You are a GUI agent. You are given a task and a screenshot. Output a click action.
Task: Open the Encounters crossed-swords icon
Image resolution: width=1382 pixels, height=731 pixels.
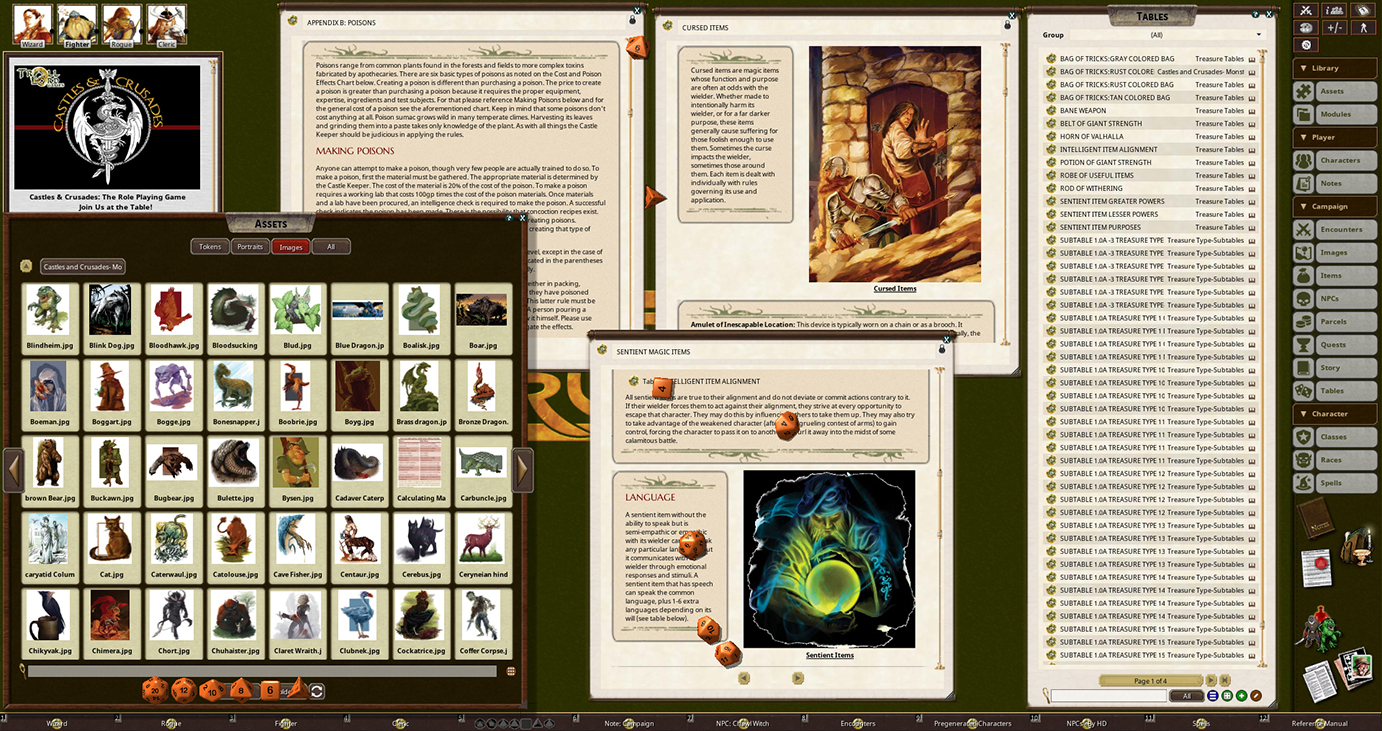click(1303, 229)
